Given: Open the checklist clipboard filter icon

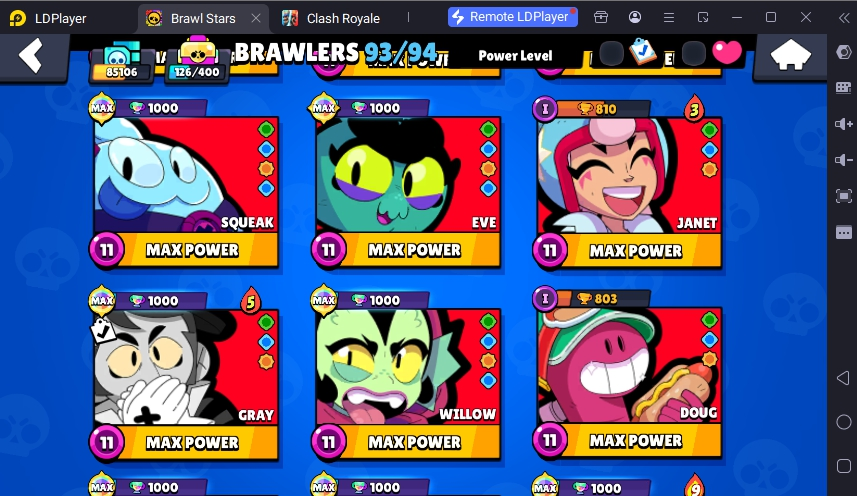Looking at the screenshot, I should tap(643, 52).
